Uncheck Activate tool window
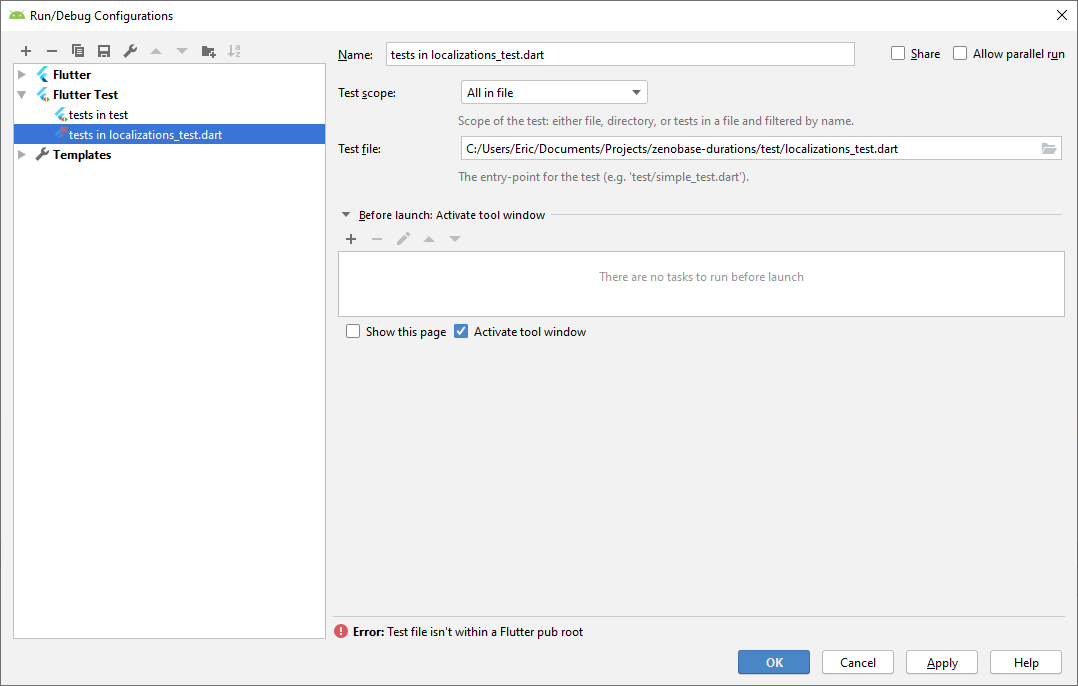 (460, 331)
